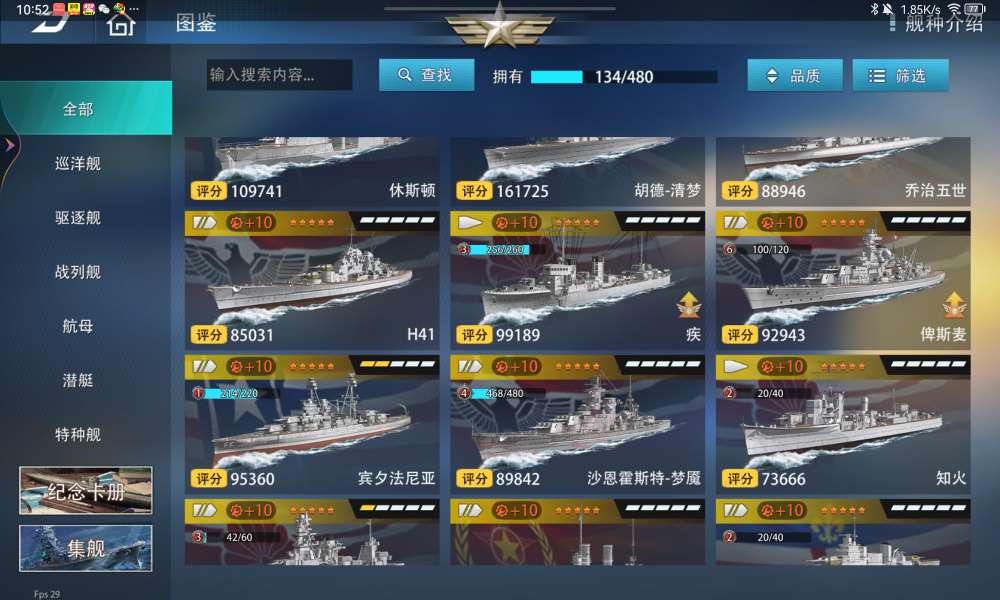Viewport: 1000px width, 600px height.
Task: Select the 战列舰 category
Action: pyautogui.click(x=78, y=272)
